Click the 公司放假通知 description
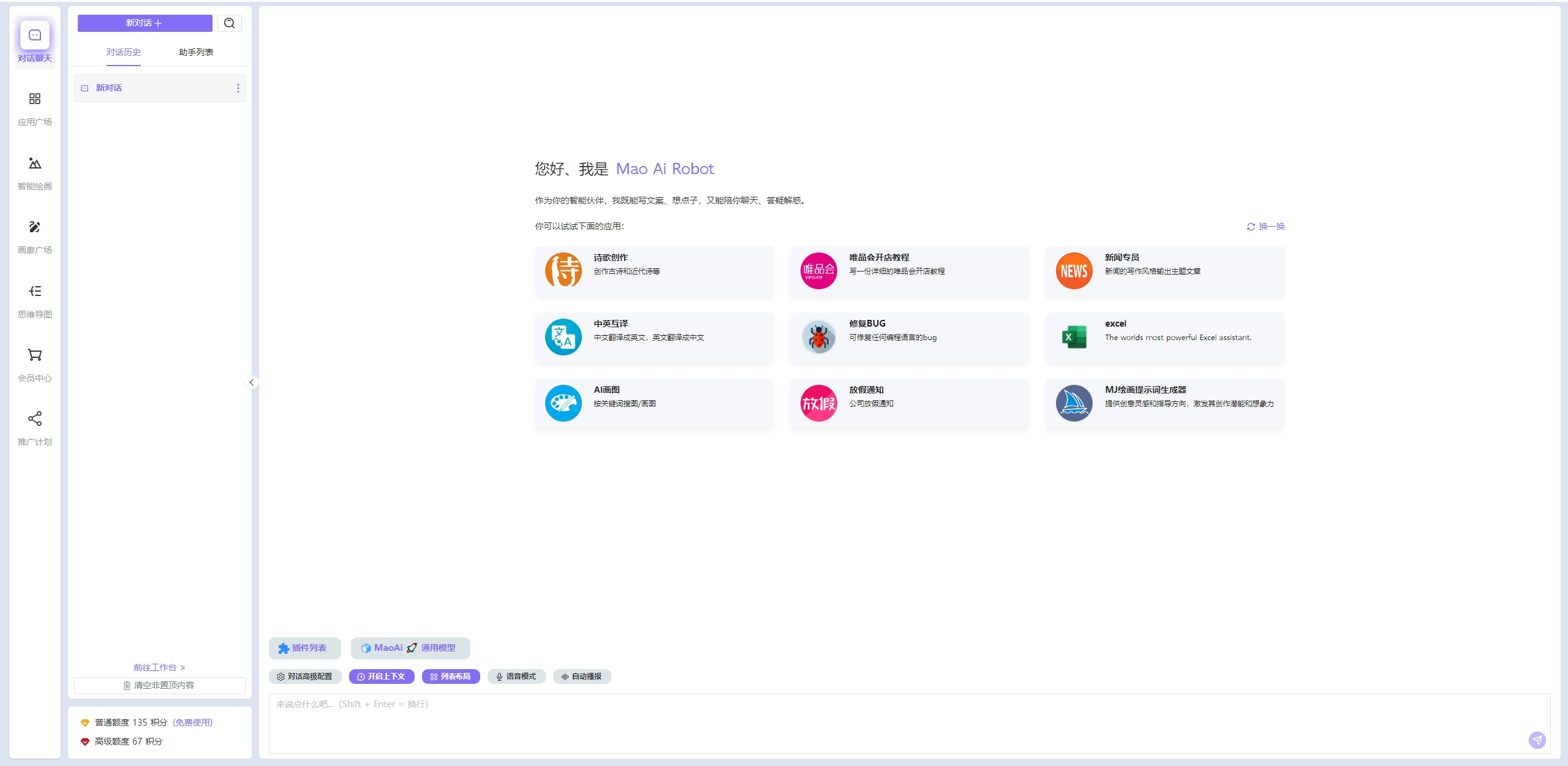This screenshot has width=1568, height=766. [x=871, y=404]
